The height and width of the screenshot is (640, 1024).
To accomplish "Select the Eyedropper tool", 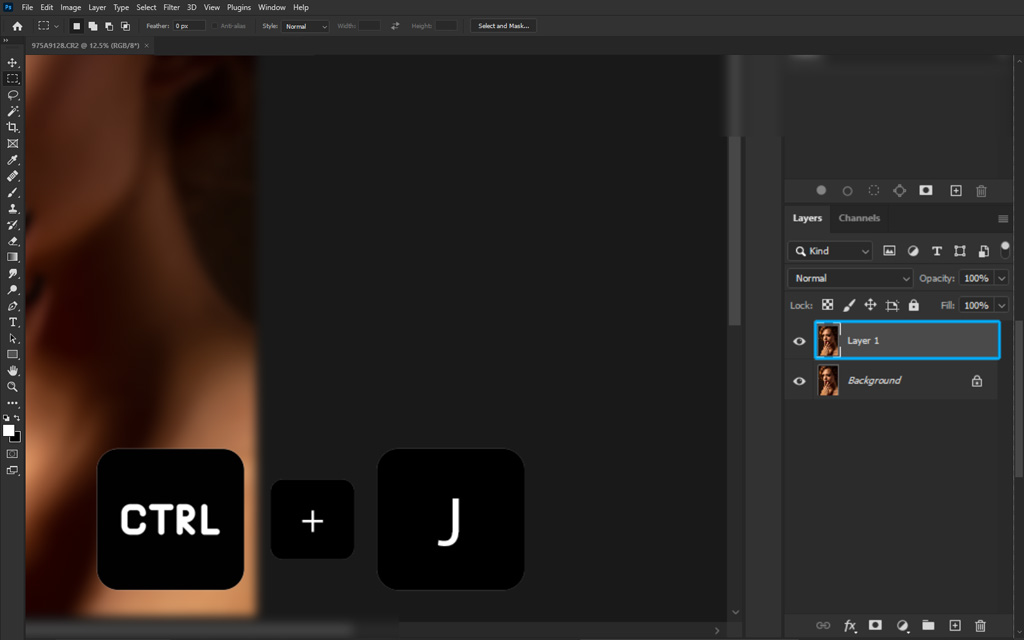I will coord(12,160).
